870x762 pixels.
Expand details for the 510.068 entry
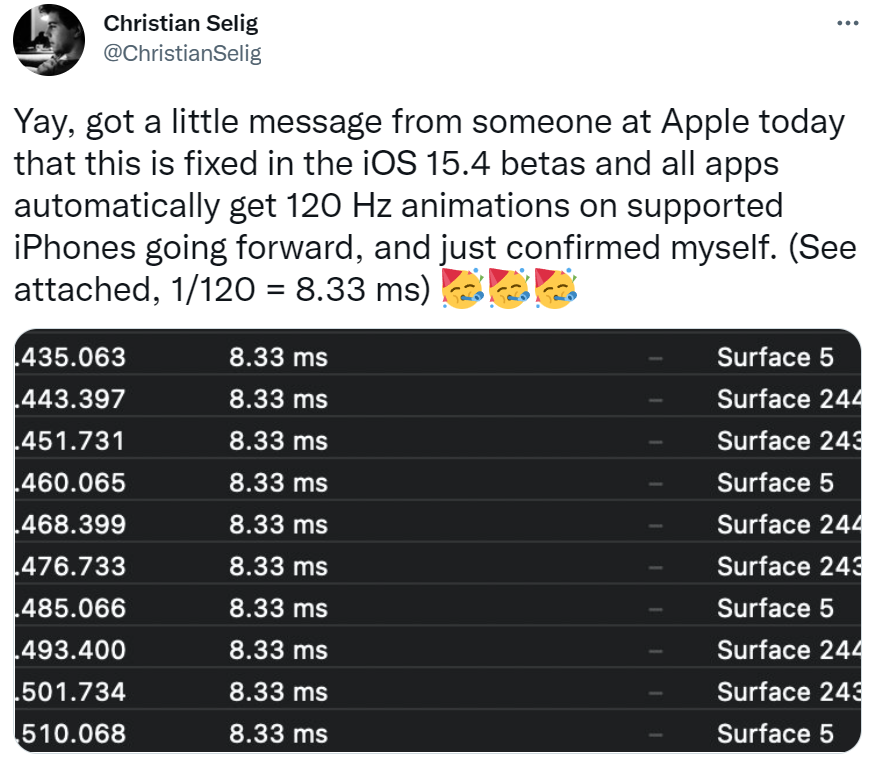(435, 733)
